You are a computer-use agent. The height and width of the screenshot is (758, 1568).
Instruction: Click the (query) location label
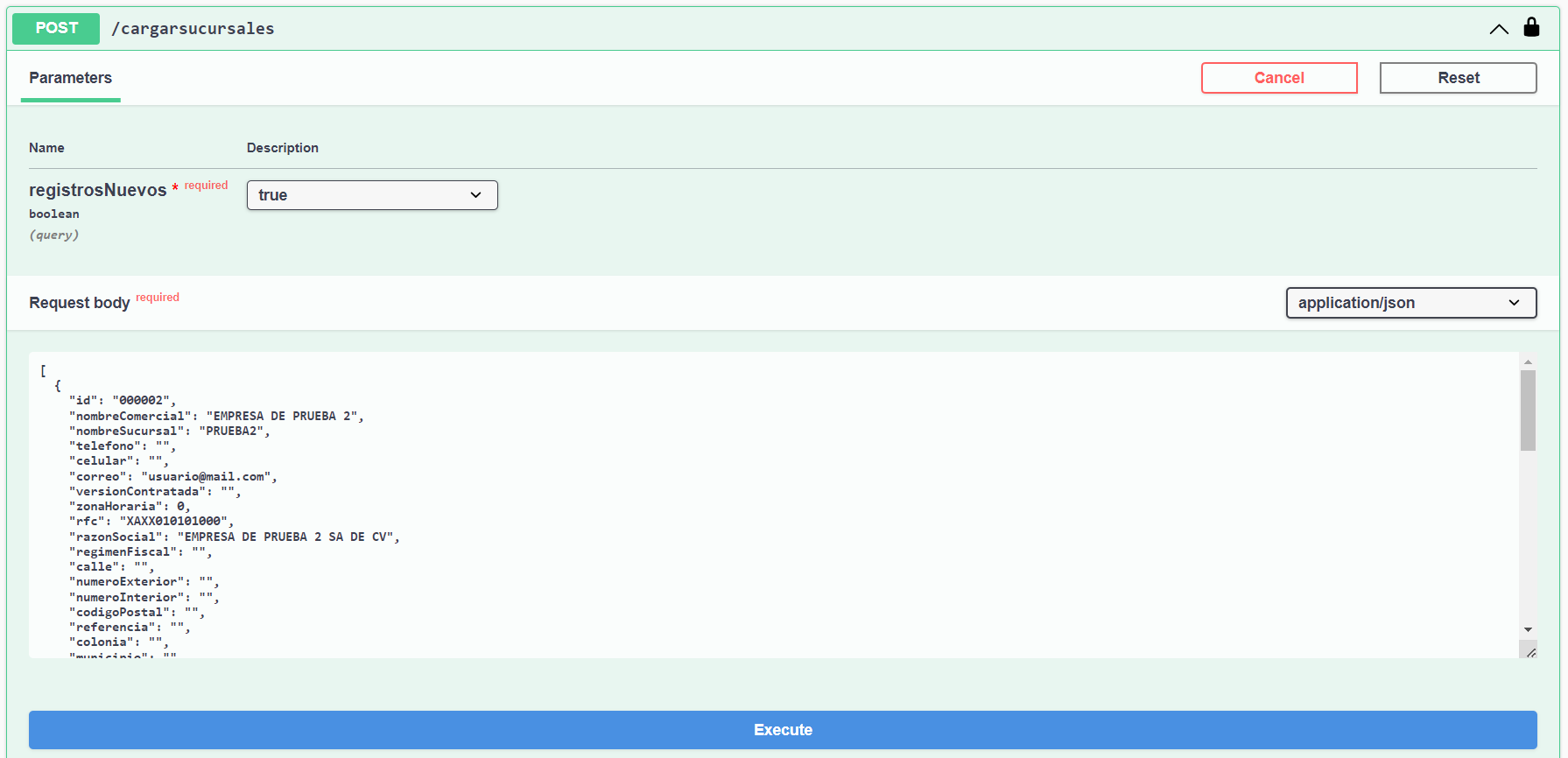[x=54, y=235]
